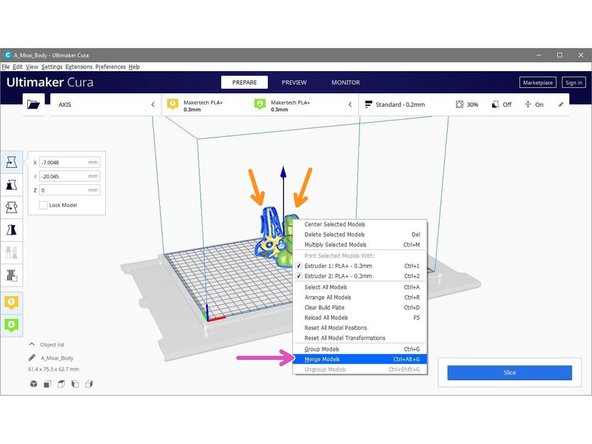Select Center Selected Models

[360, 224]
